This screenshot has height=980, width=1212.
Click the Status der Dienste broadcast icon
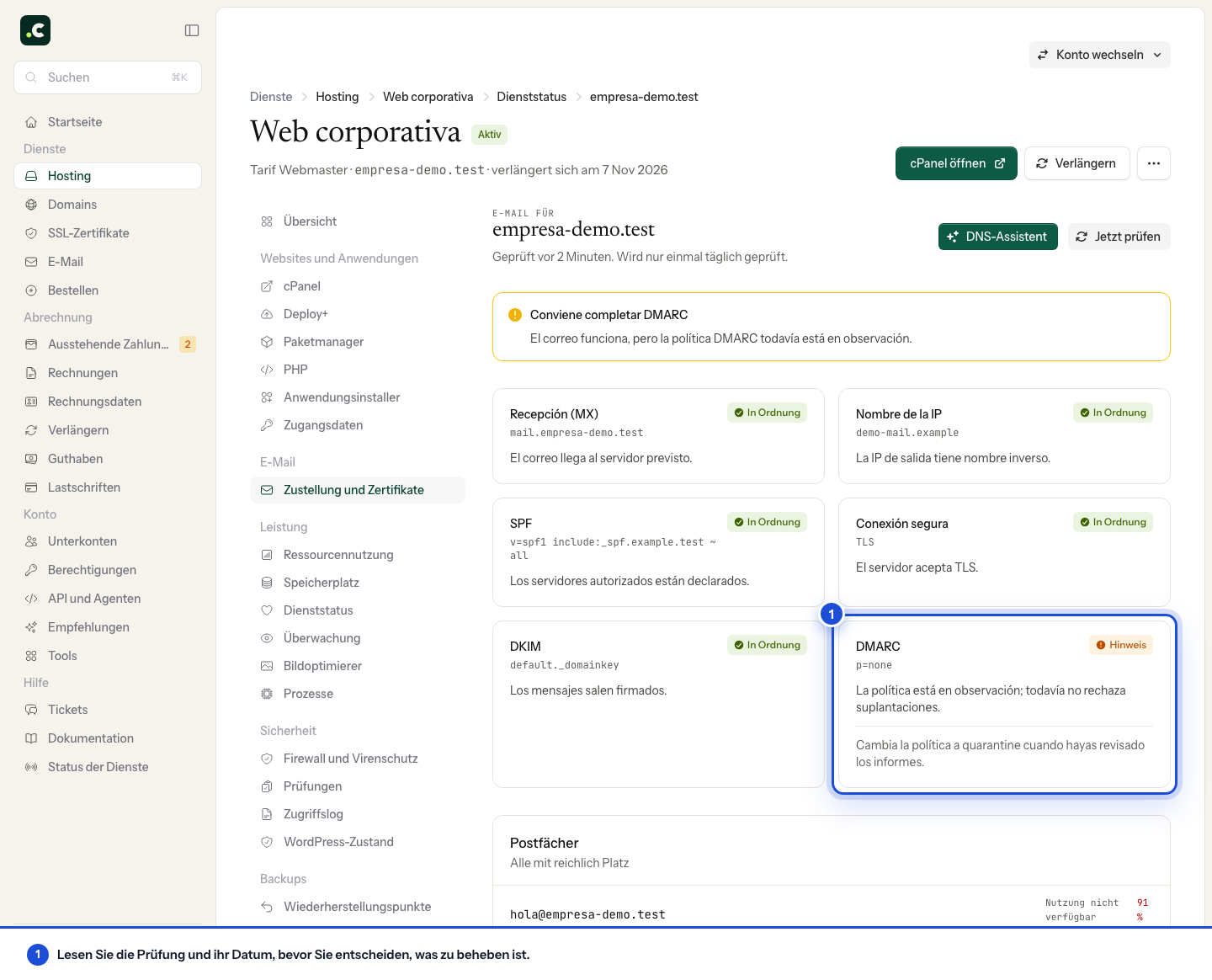click(31, 767)
